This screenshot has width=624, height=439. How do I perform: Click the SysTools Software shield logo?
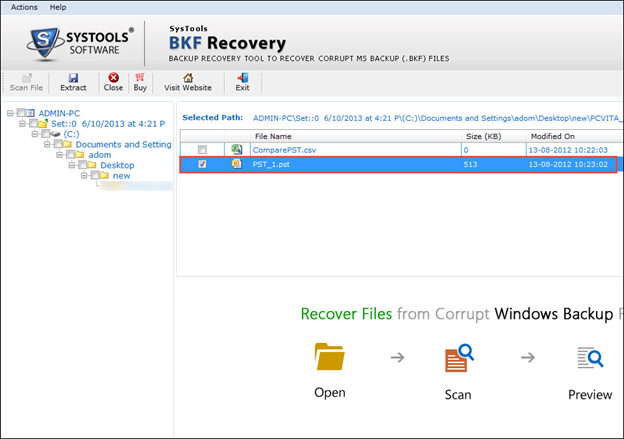pyautogui.click(x=45, y=43)
